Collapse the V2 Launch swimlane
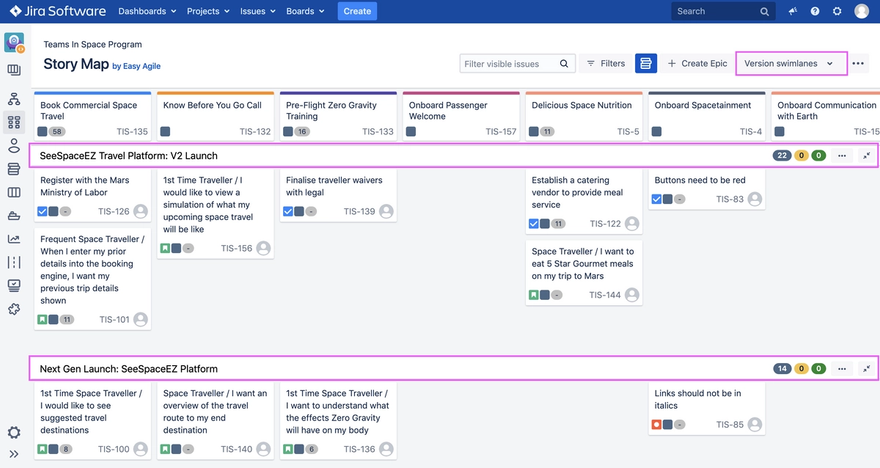 click(x=867, y=155)
